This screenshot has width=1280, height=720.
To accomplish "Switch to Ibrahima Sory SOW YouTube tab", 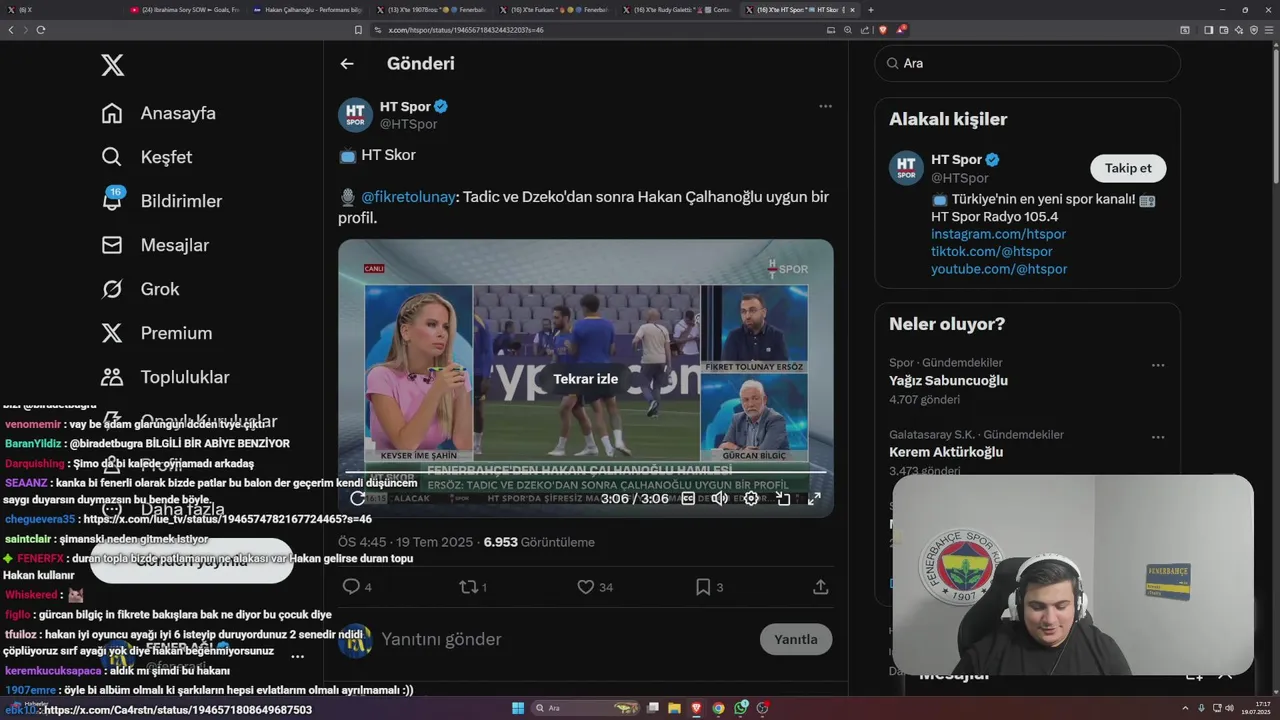I will 184,9.
